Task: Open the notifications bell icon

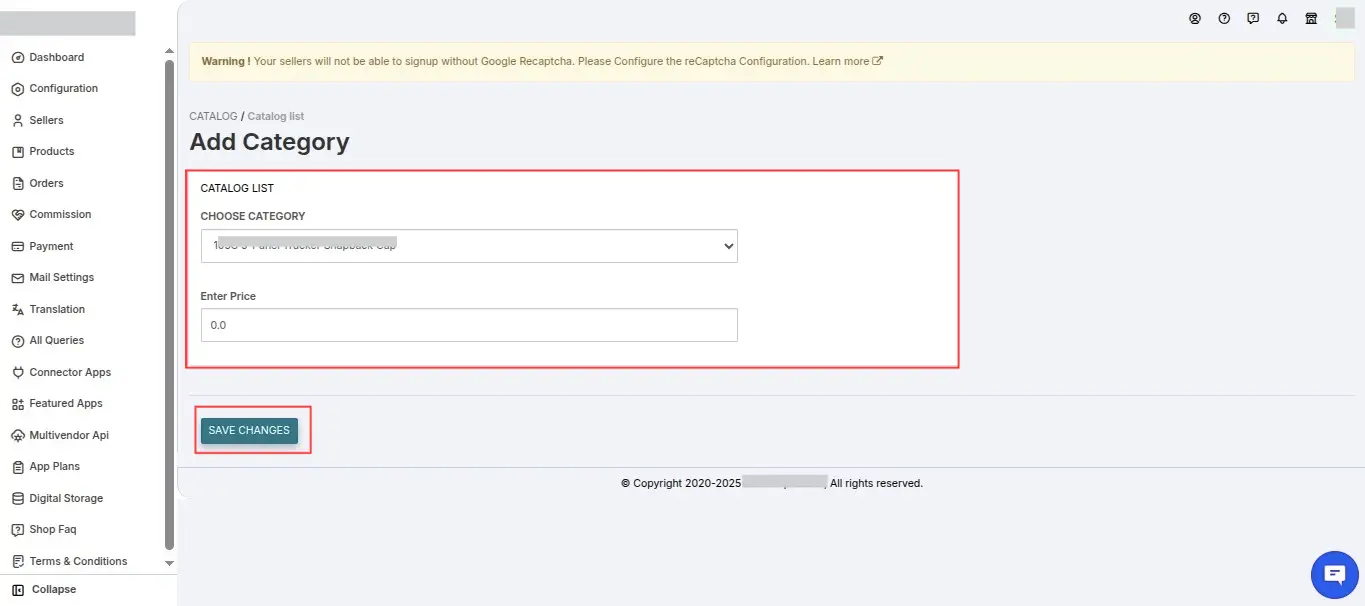Action: pyautogui.click(x=1282, y=18)
